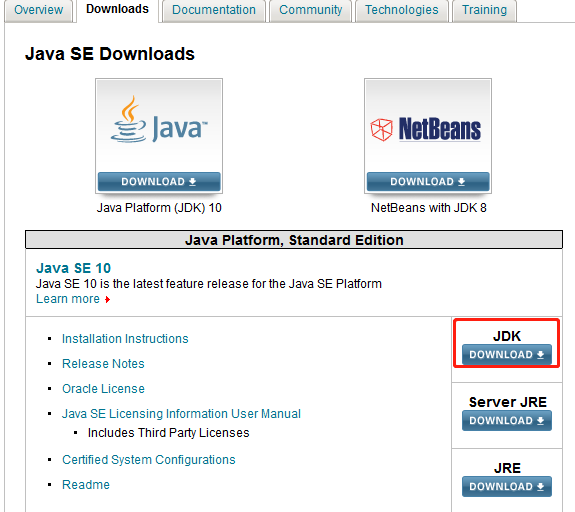Open Certified System Configurations link
575x512 pixels.
pyautogui.click(x=149, y=460)
